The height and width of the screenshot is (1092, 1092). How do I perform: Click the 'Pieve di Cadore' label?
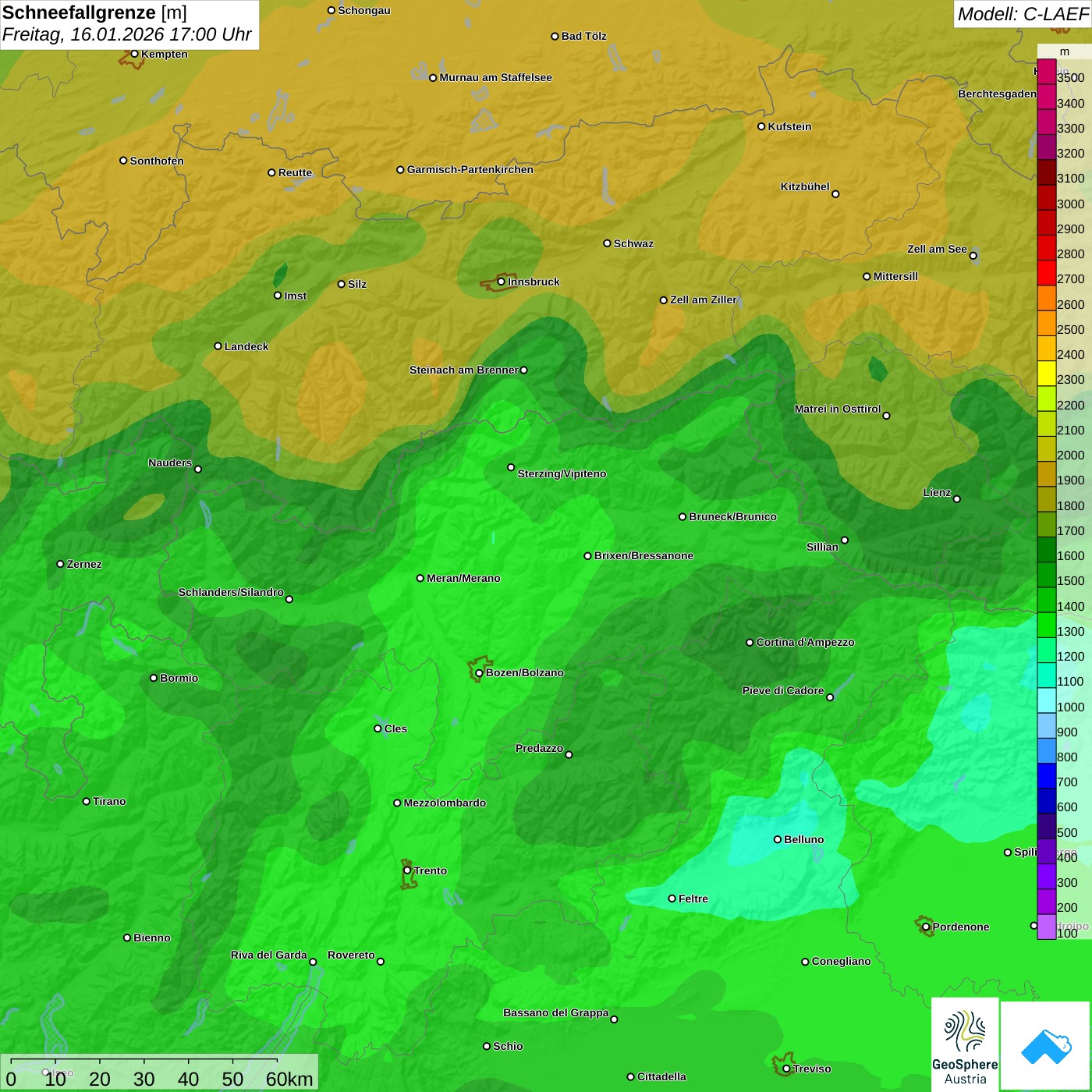coord(783,690)
